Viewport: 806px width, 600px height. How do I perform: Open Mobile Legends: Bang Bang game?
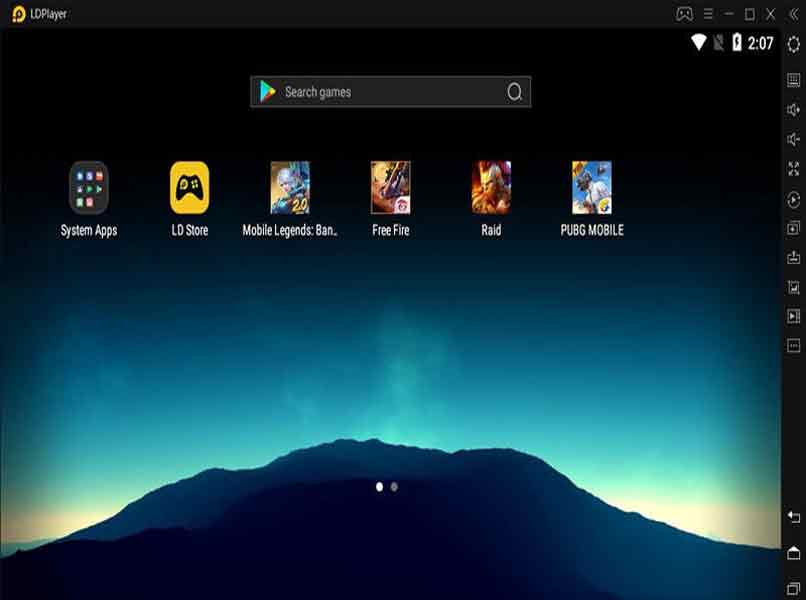[x=290, y=188]
